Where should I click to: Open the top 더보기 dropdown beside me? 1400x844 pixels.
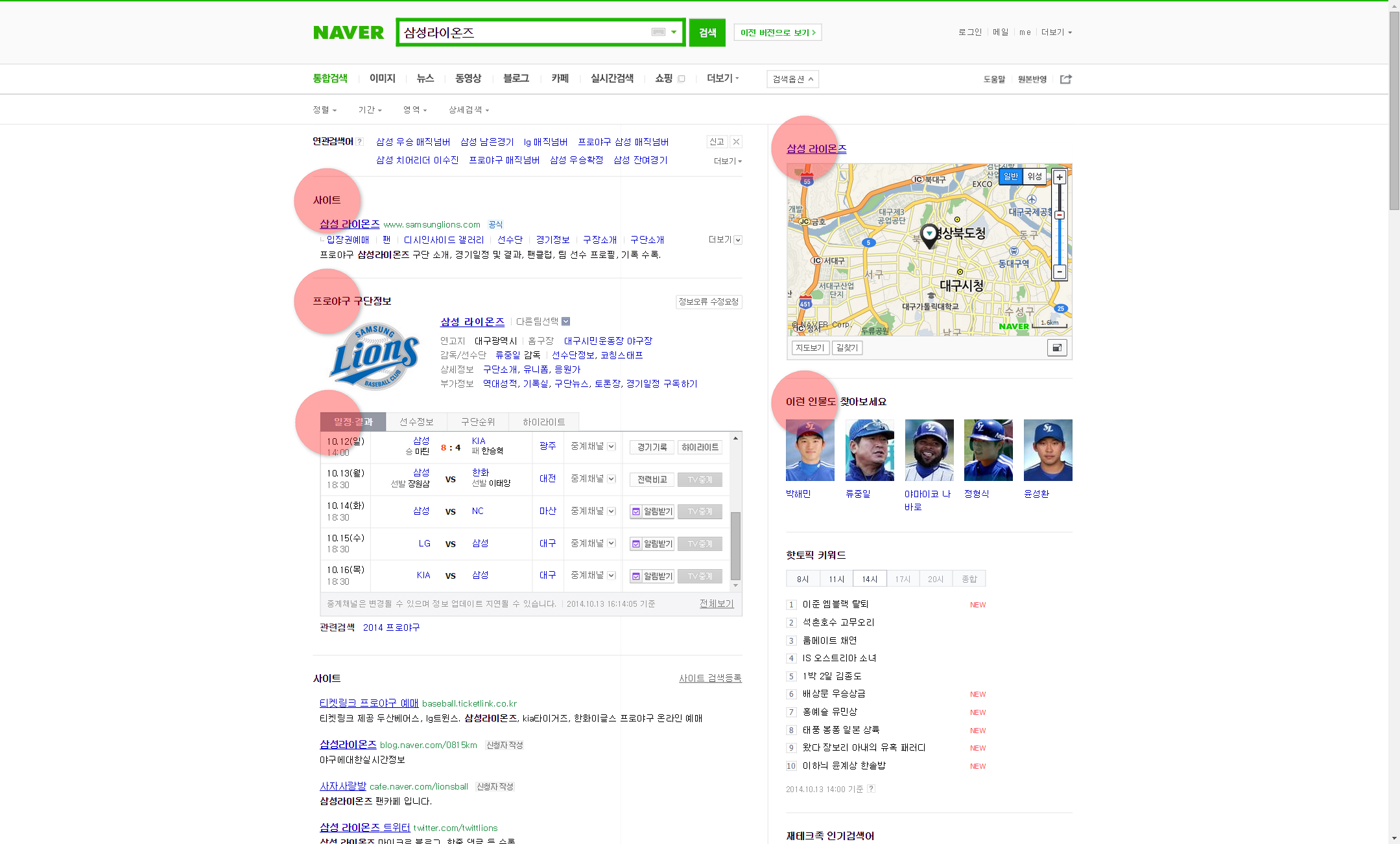coord(1056,32)
